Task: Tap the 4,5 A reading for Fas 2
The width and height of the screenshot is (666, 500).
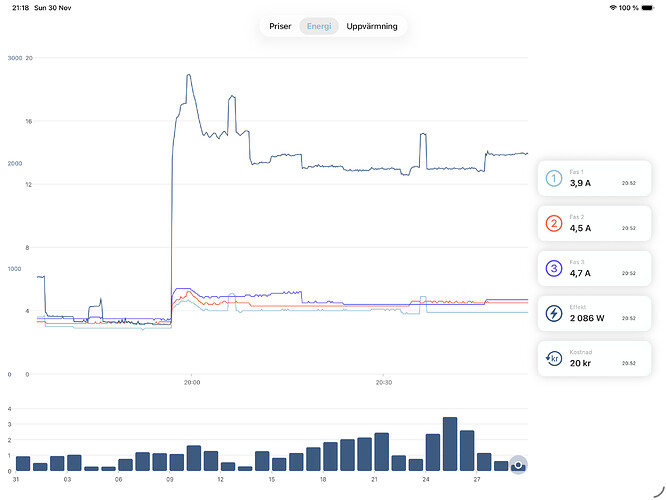Action: [x=581, y=228]
